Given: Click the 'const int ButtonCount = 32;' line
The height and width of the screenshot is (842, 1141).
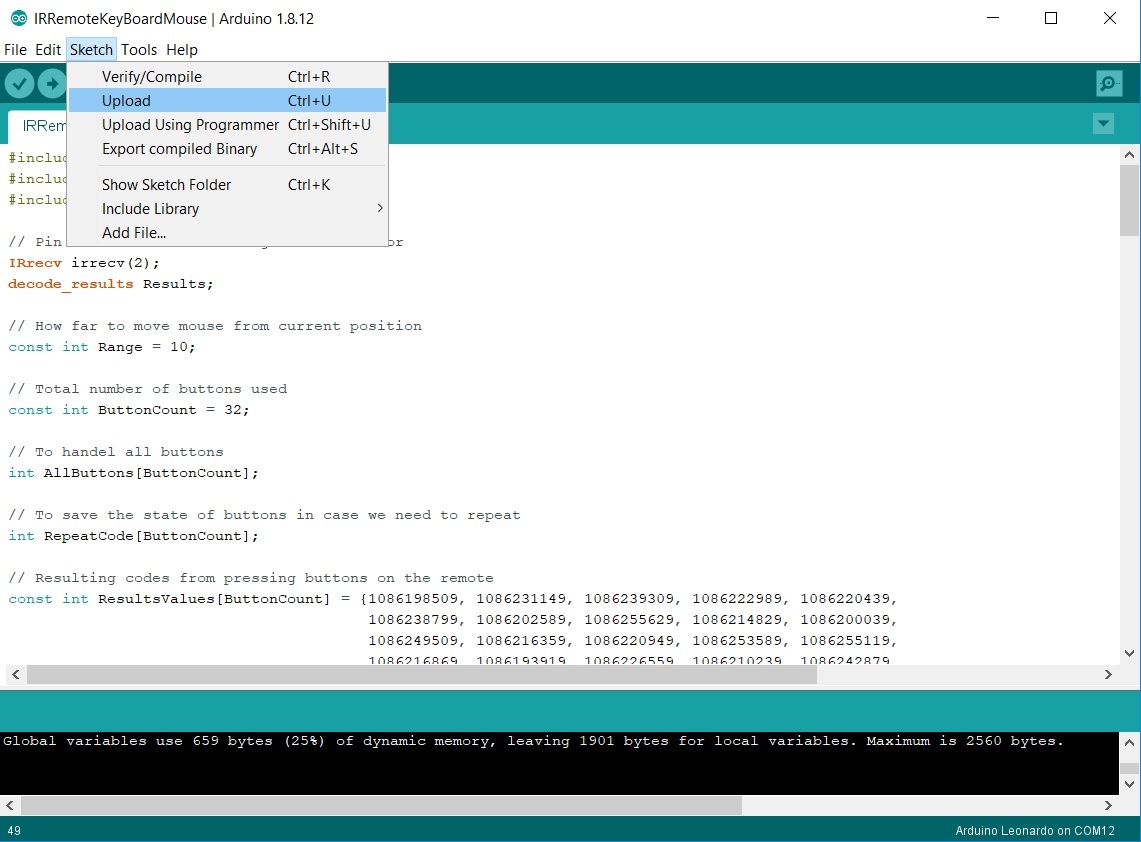Looking at the screenshot, I should (x=129, y=410).
